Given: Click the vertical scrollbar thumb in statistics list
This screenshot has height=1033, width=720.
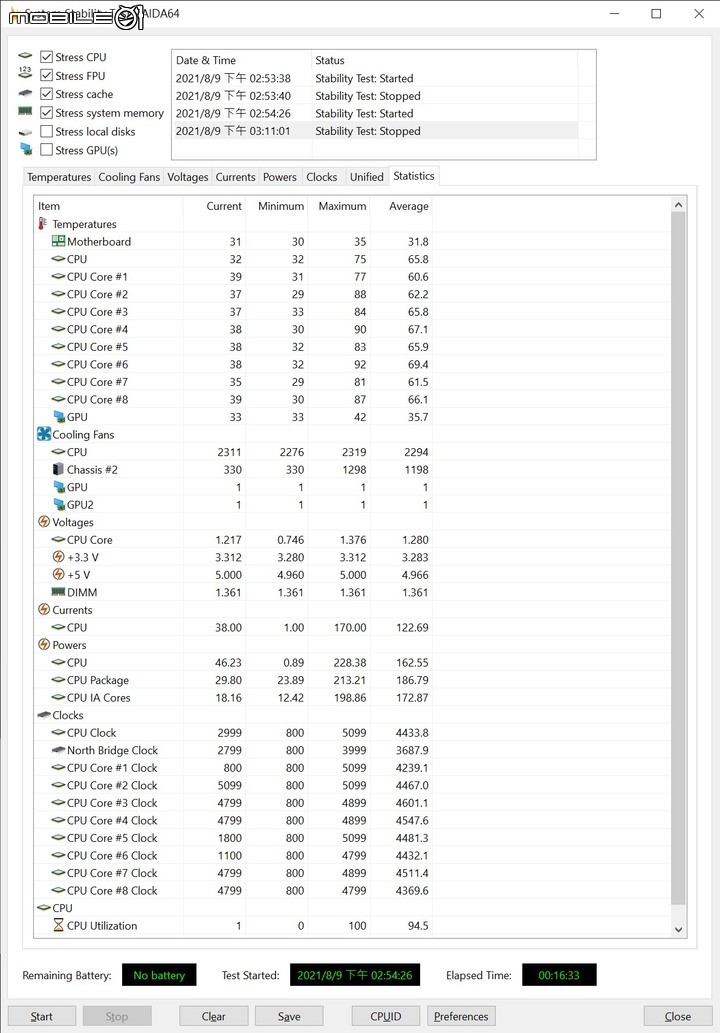Looking at the screenshot, I should (x=678, y=559).
